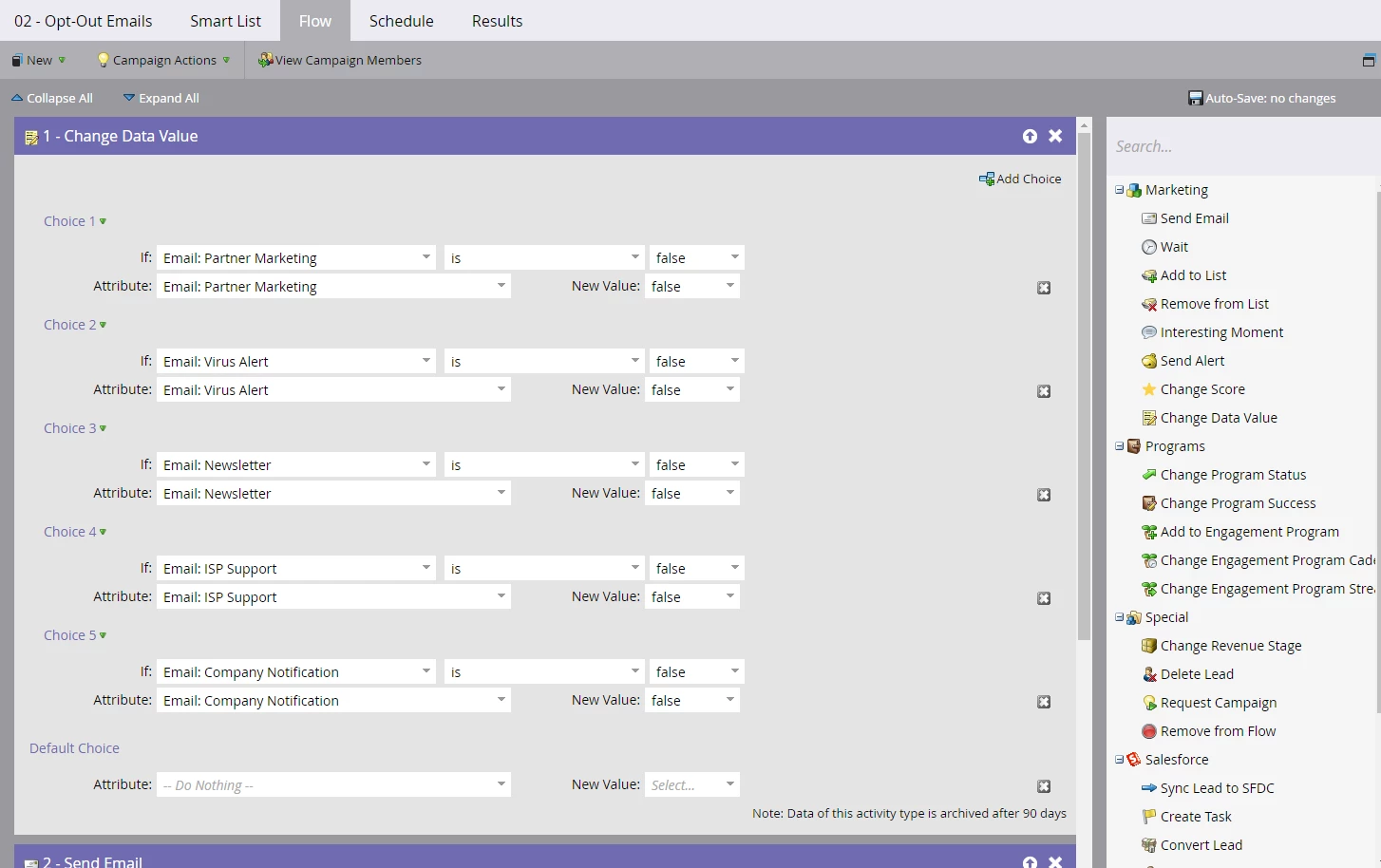The width and height of the screenshot is (1381, 868).
Task: Open If value false dropdown for Company Notification
Action: [735, 671]
